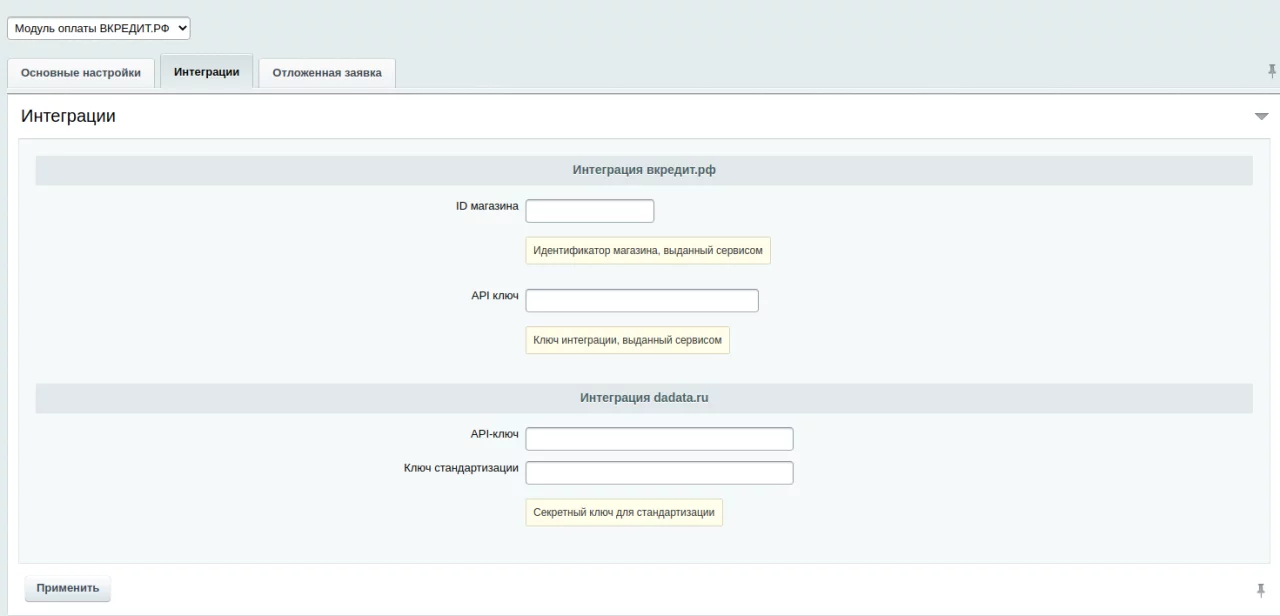Click the Ключ стандартизации label
1280x616 pixels.
click(x=461, y=468)
